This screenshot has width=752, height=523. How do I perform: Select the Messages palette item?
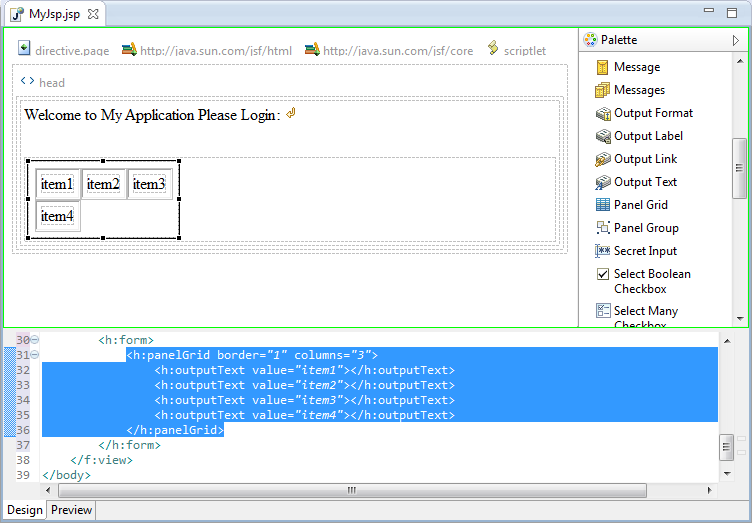tap(639, 90)
